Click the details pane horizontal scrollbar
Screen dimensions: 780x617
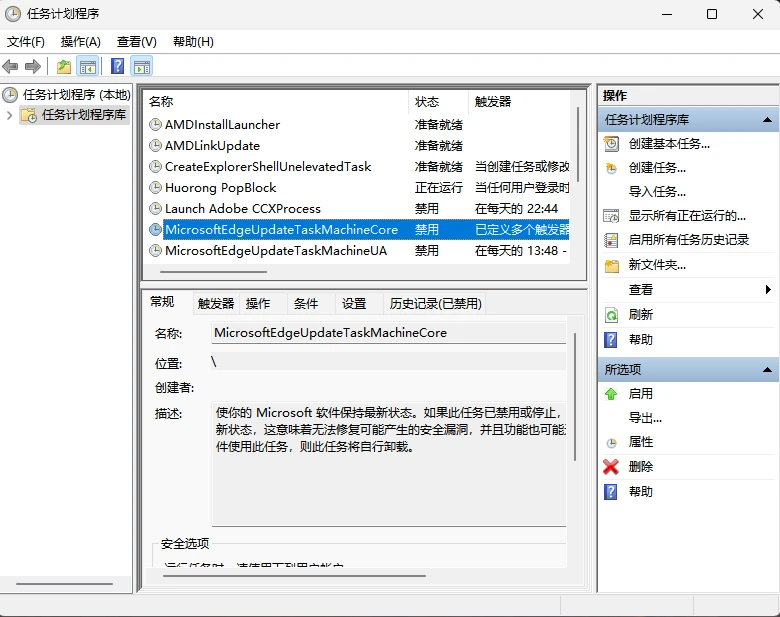[294, 576]
